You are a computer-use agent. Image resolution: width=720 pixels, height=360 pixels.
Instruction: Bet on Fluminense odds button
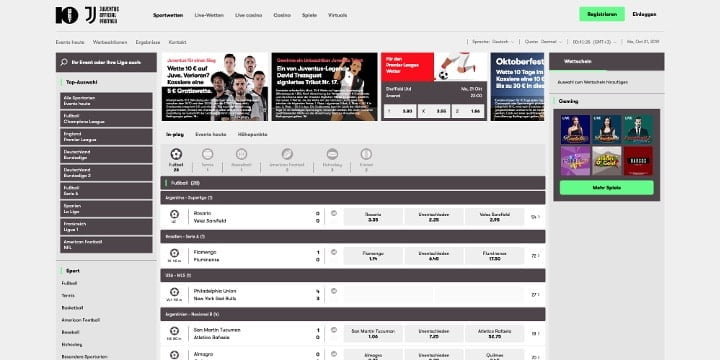(x=495, y=256)
